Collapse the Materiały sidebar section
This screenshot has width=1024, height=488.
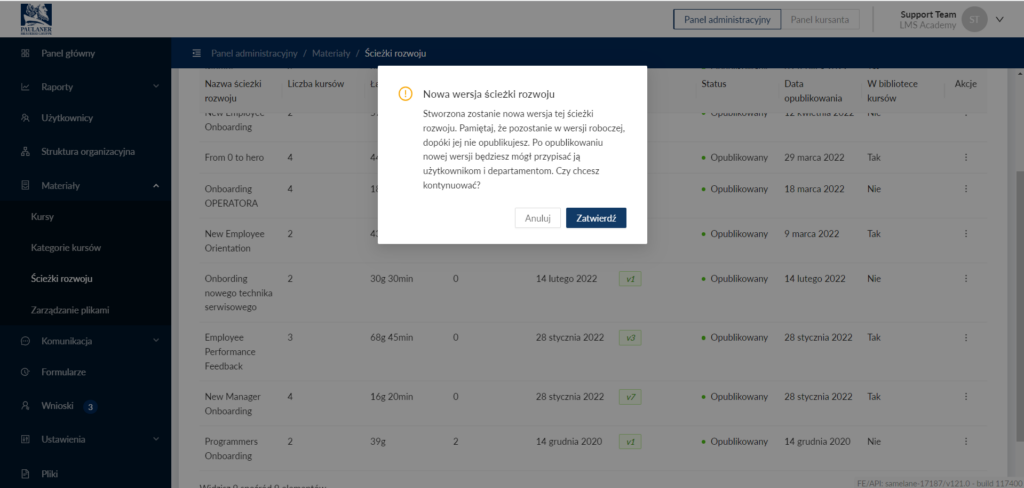point(156,185)
